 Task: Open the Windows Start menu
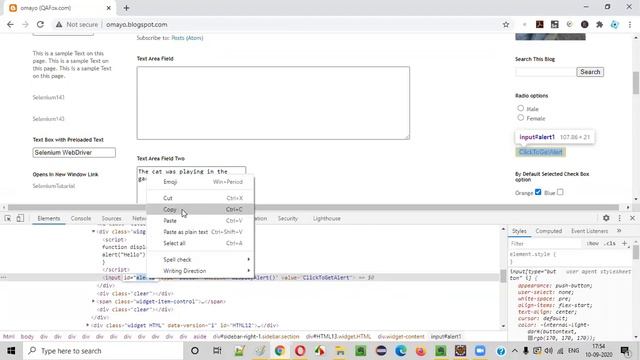[x=11, y=351]
